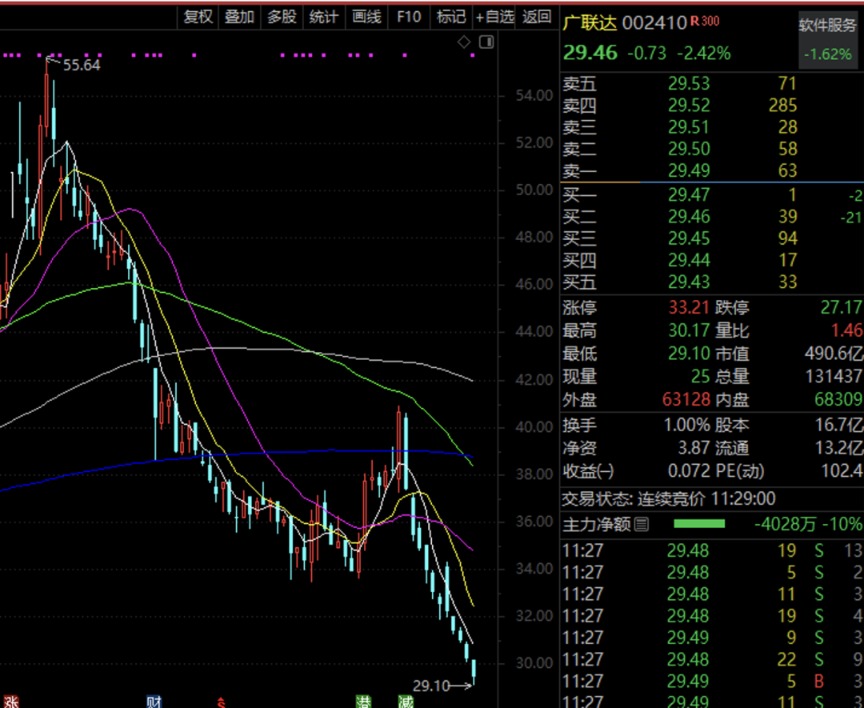Open the 叠加 overlay option
This screenshot has height=708, width=864.
(239, 17)
